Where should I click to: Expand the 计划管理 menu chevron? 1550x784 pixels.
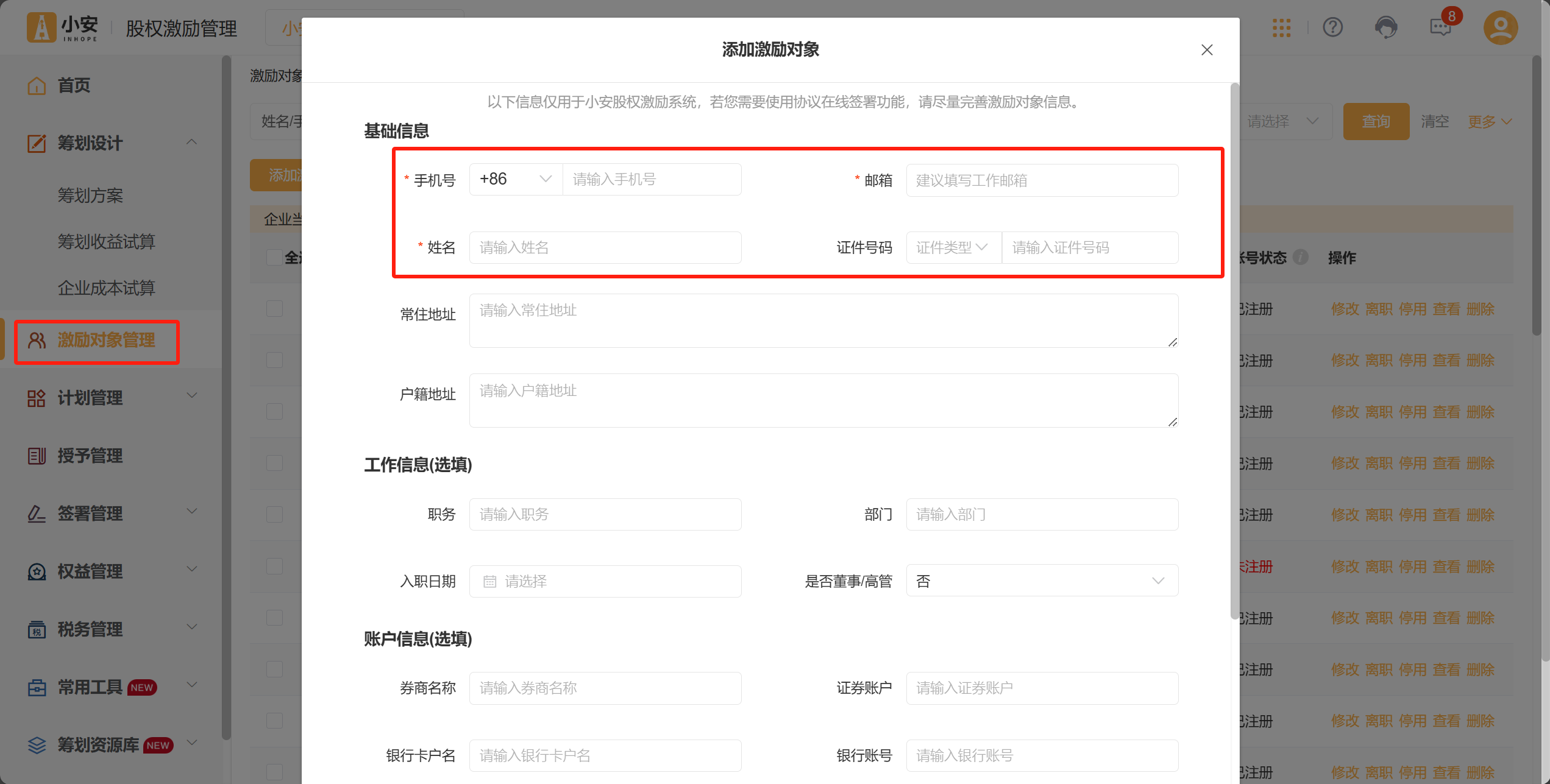click(x=192, y=396)
